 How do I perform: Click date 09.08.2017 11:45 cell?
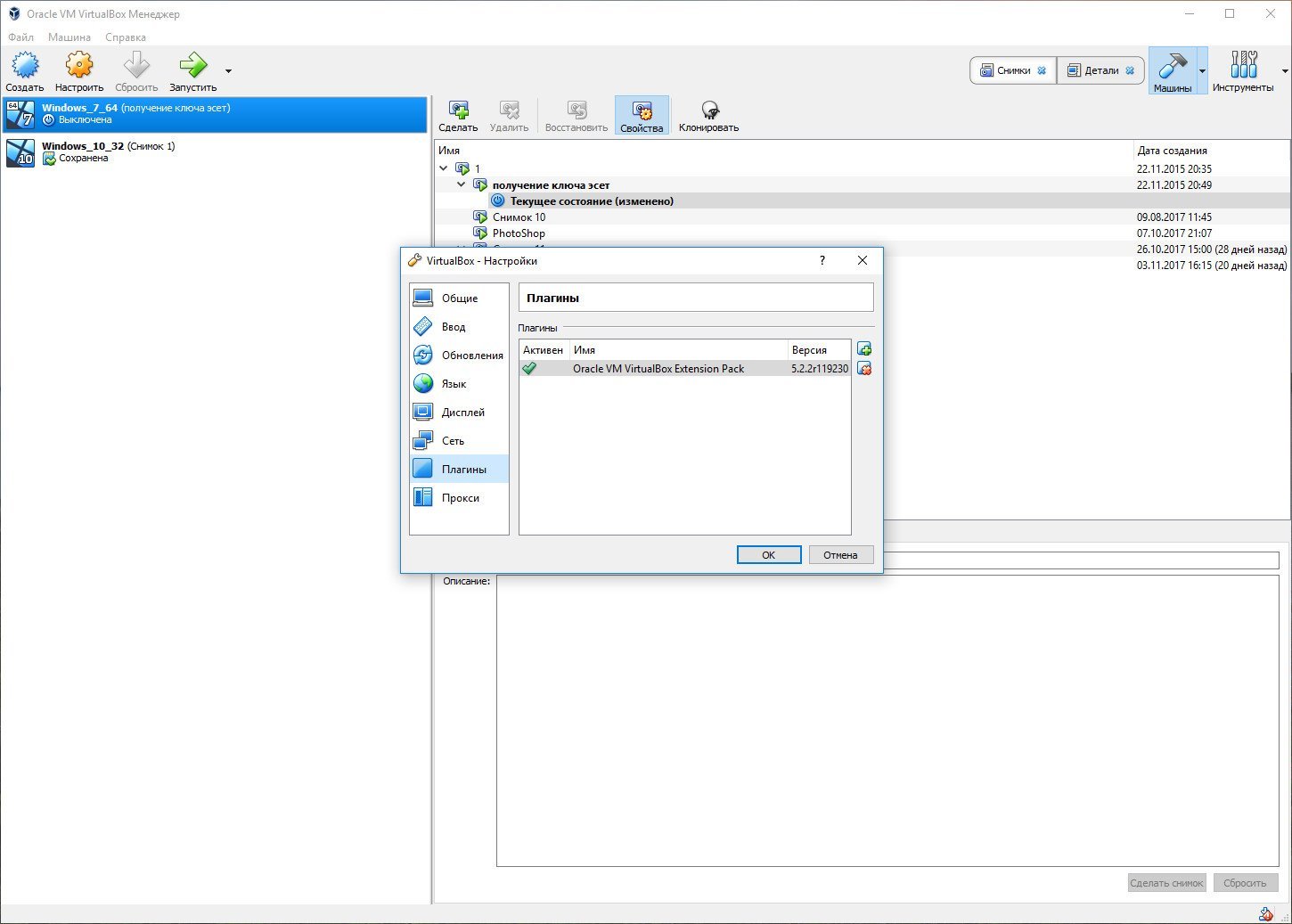(1173, 217)
